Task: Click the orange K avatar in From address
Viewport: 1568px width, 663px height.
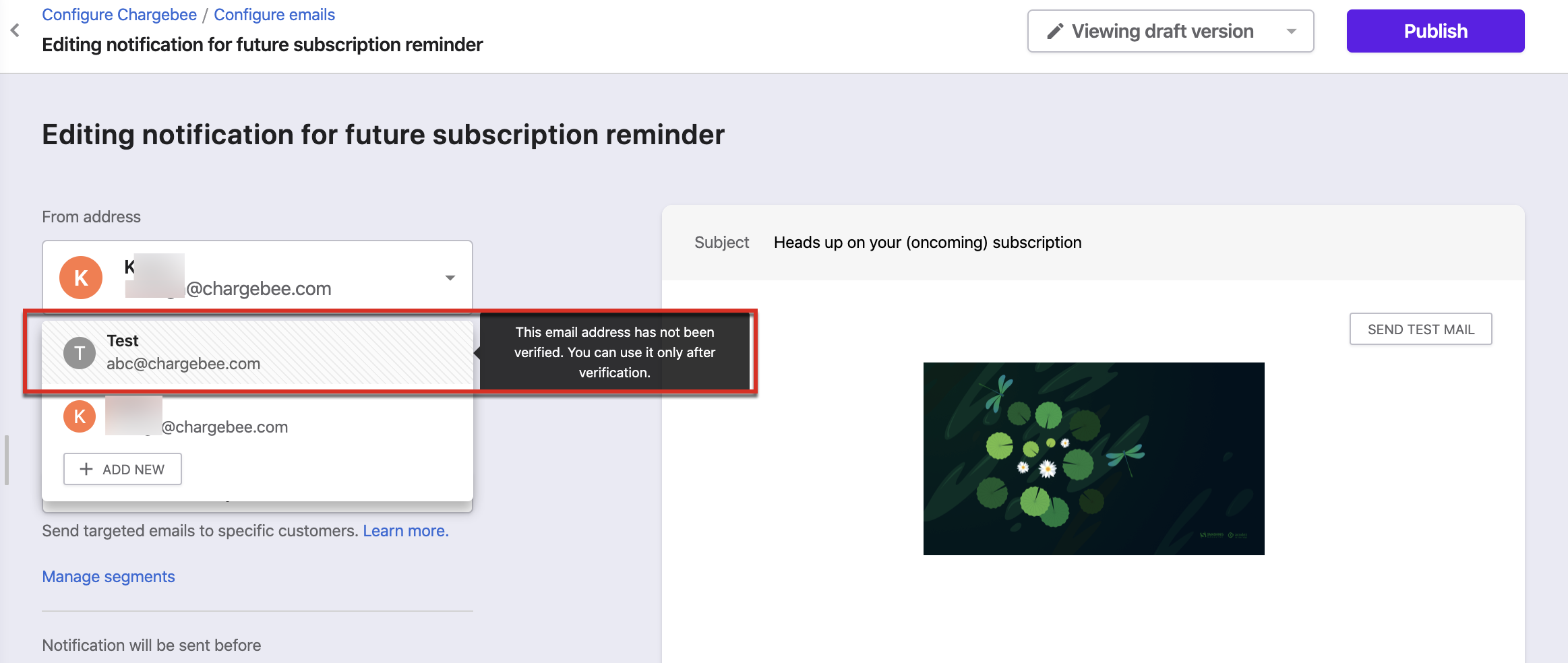Action: pyautogui.click(x=81, y=278)
